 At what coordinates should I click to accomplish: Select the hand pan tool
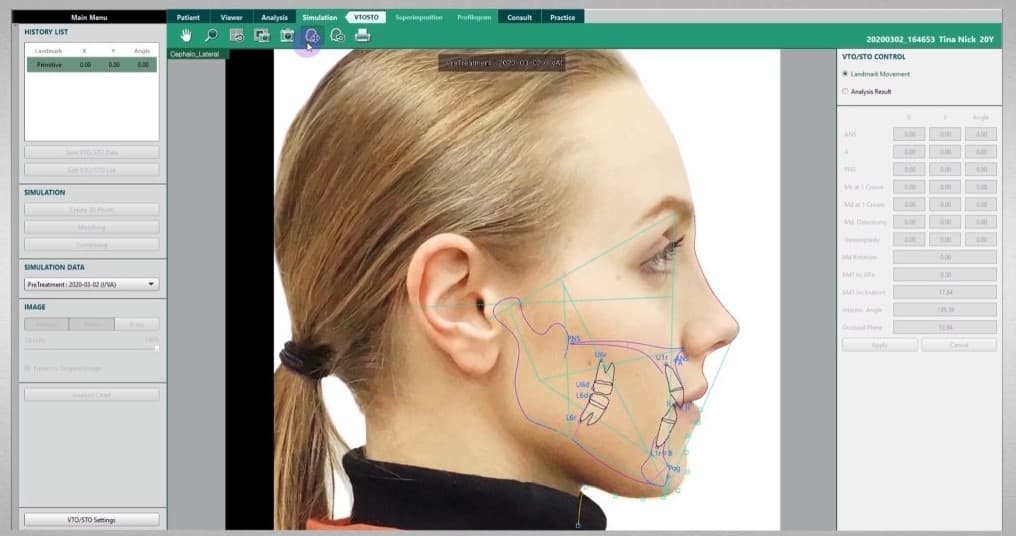[185, 35]
